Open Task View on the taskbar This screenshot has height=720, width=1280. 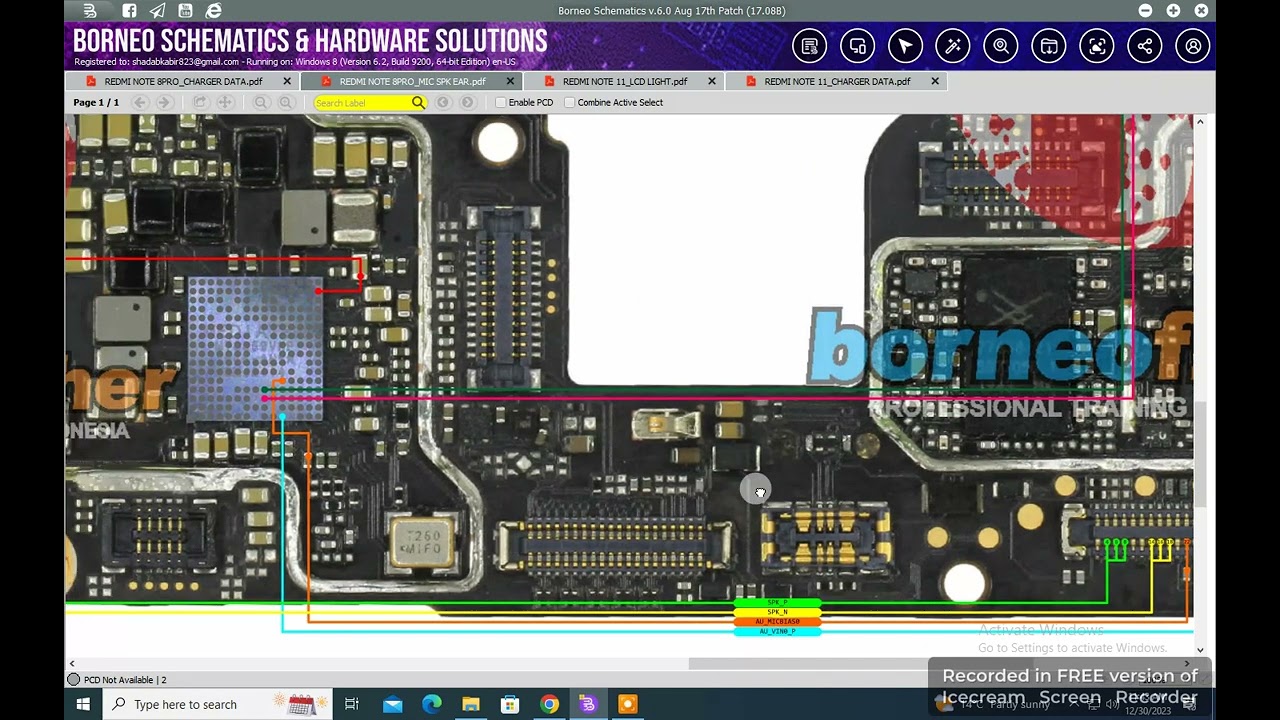pos(352,704)
